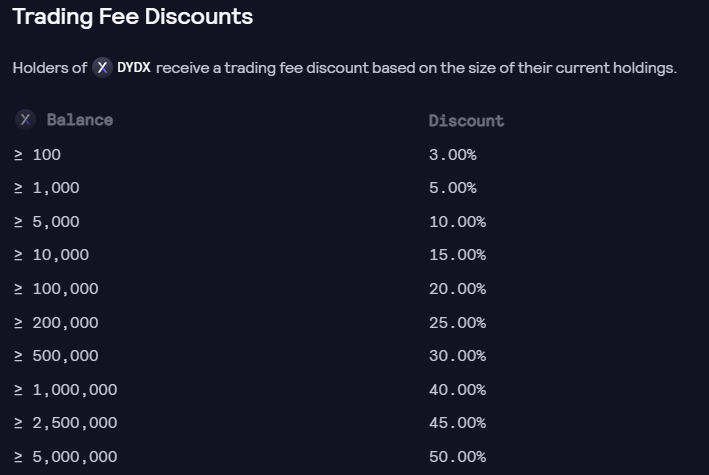Click the 50.00% discount value

click(458, 456)
